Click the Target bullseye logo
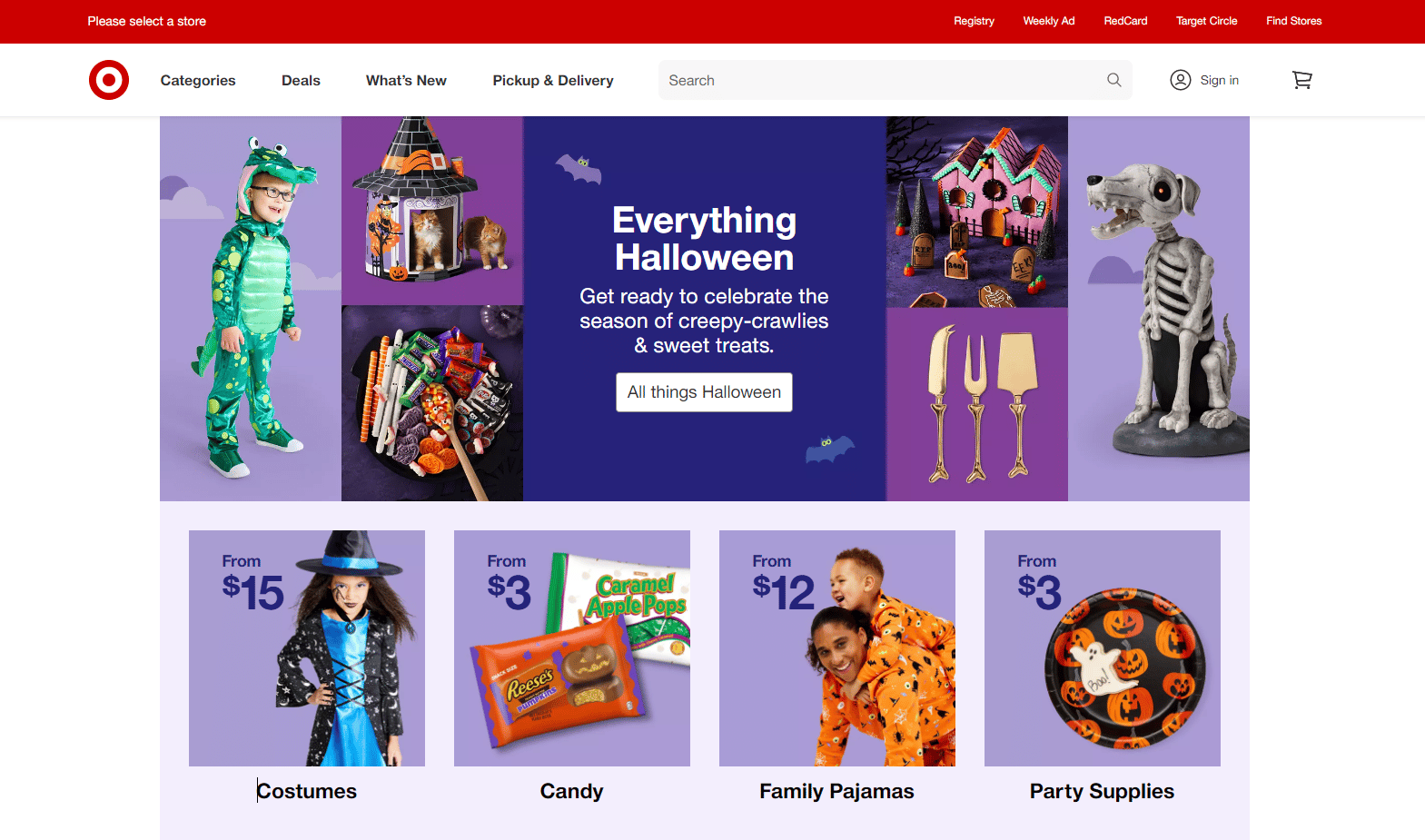The image size is (1425, 840). pyautogui.click(x=109, y=80)
